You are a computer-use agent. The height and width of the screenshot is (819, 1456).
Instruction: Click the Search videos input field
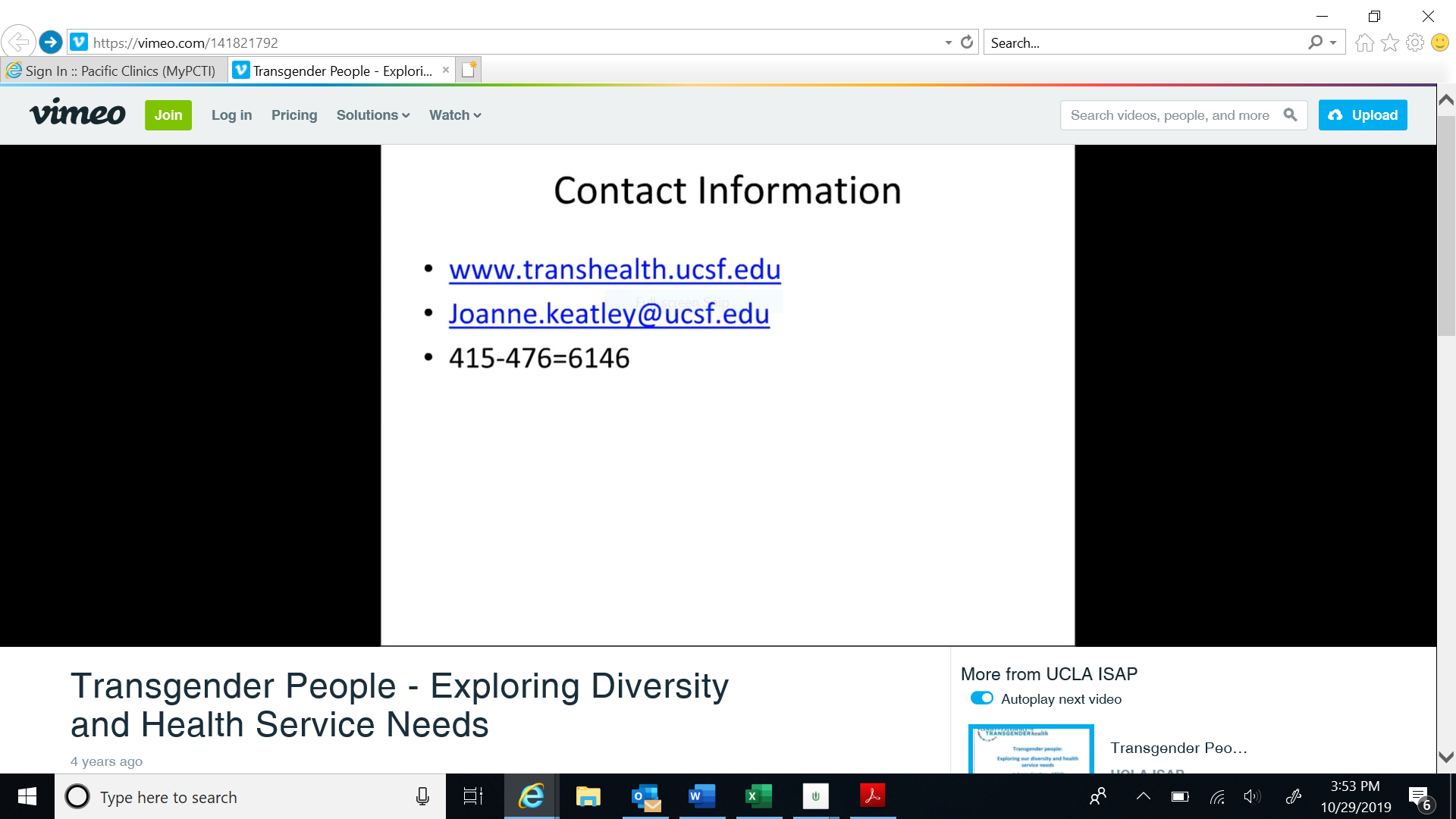pyautogui.click(x=1169, y=115)
